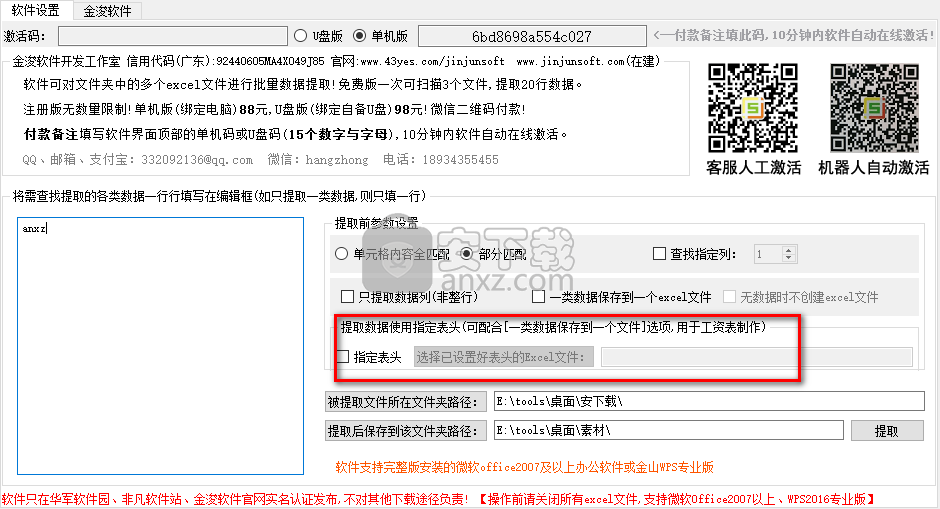Viewport: 940px width, 509px height.
Task: Click the 提取 button
Action: [887, 430]
